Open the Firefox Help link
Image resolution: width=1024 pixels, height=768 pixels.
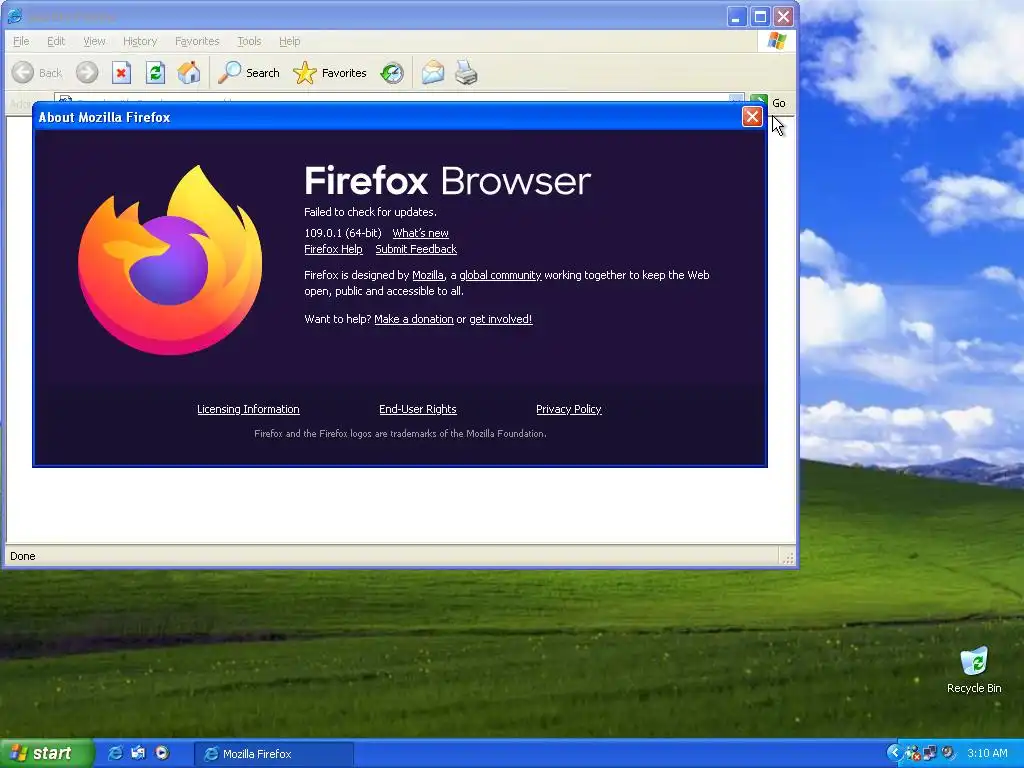tap(333, 249)
